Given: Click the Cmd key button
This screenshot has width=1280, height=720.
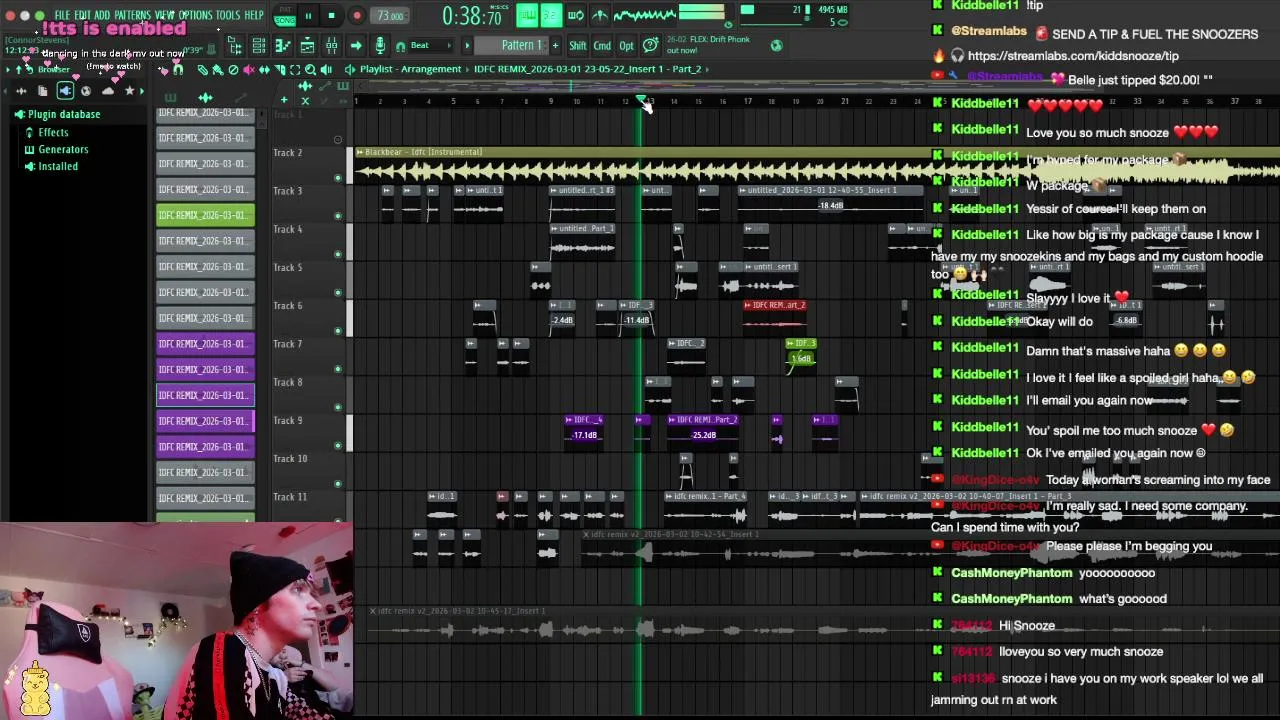Looking at the screenshot, I should click(602, 45).
